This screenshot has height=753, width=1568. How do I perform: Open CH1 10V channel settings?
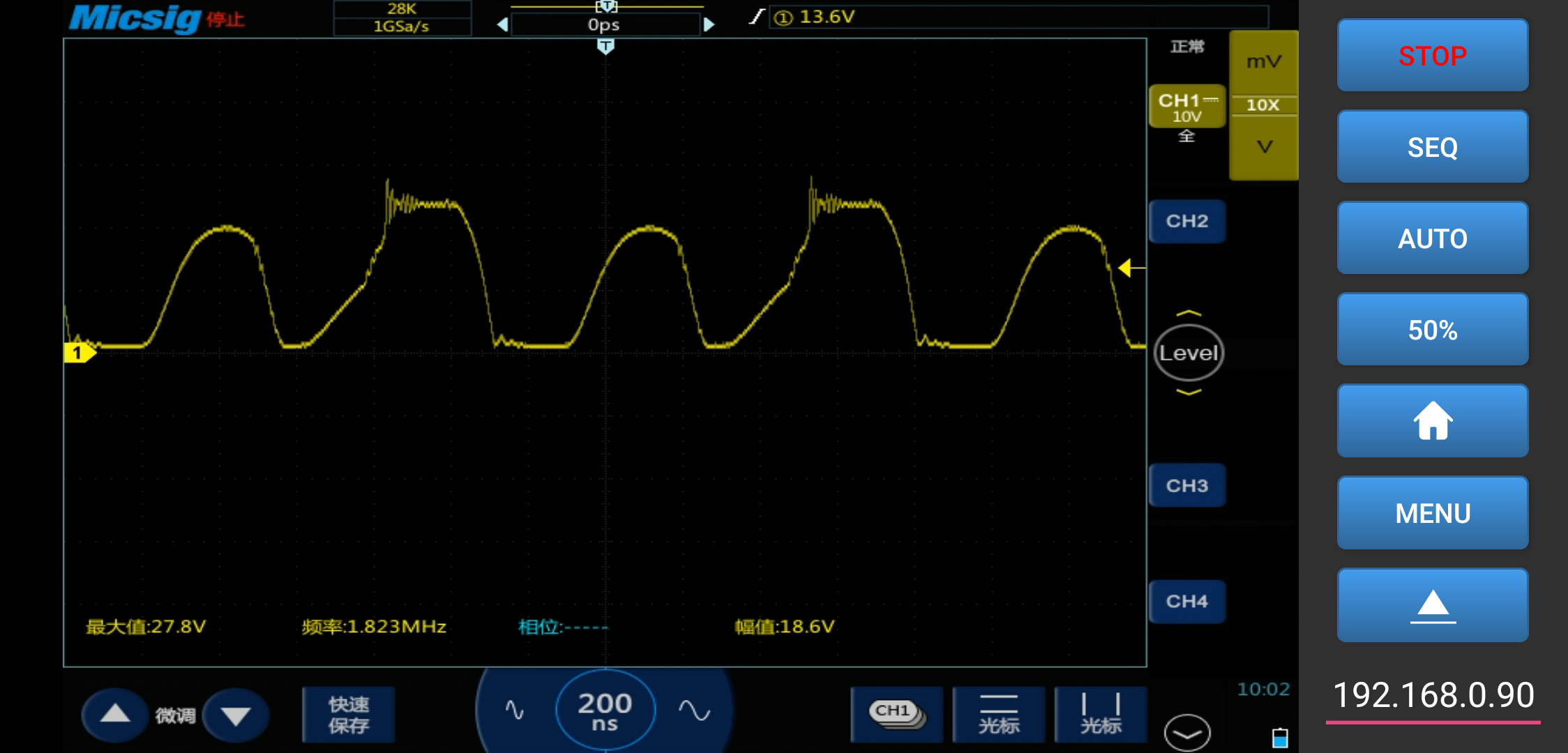click(1186, 107)
